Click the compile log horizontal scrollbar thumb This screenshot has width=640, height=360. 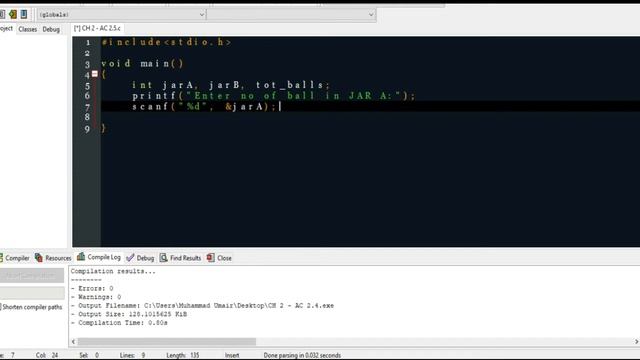point(167,342)
